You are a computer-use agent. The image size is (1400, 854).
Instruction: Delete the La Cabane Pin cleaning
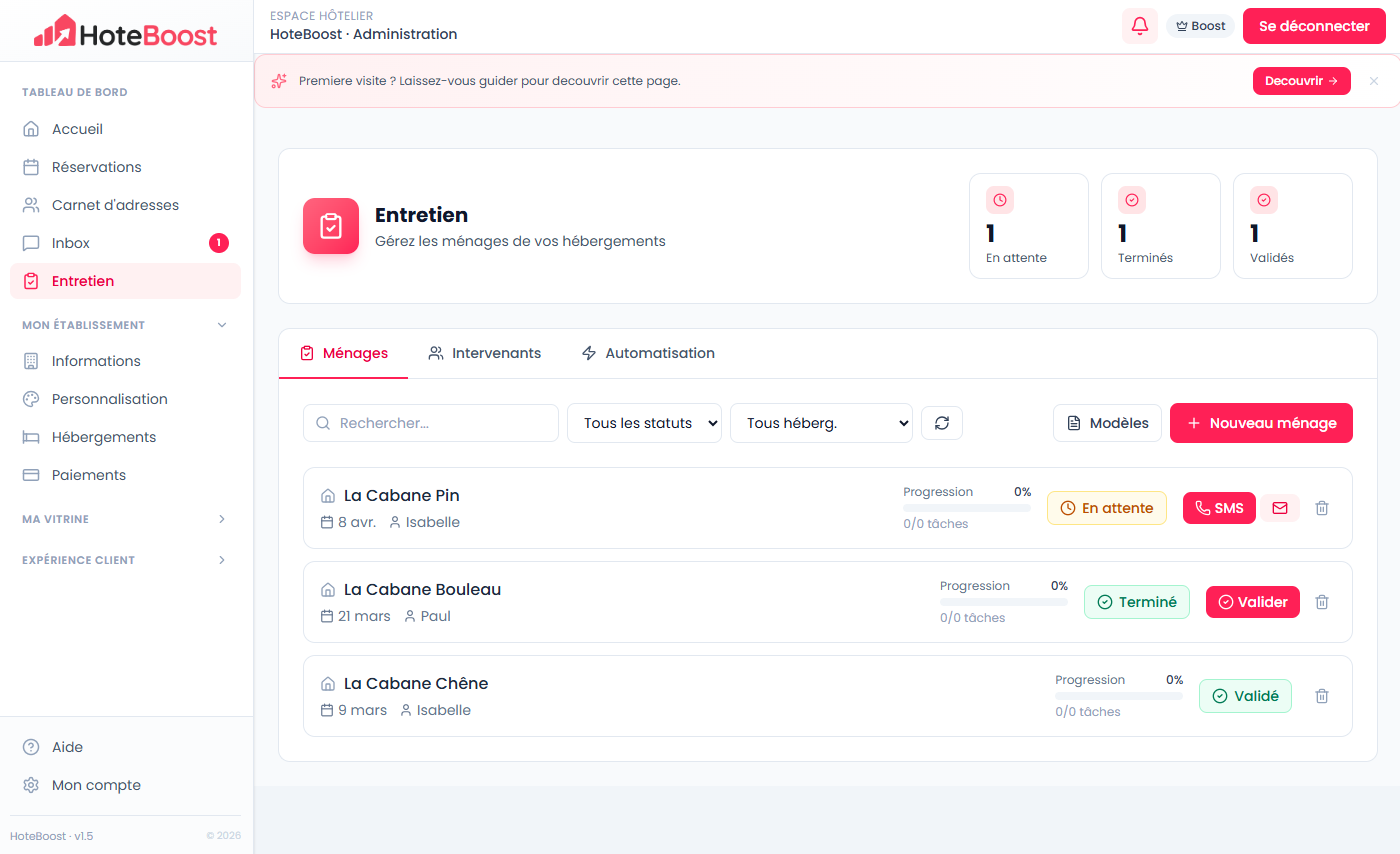[1321, 508]
